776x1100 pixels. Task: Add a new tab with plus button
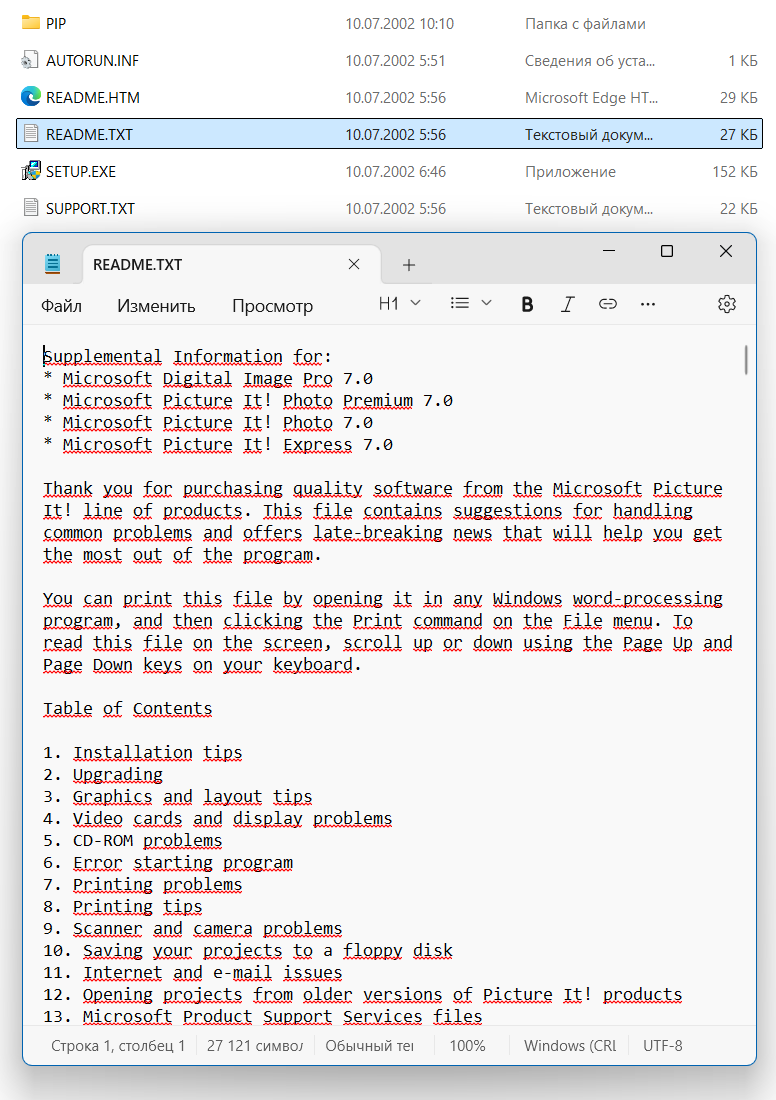[409, 265]
